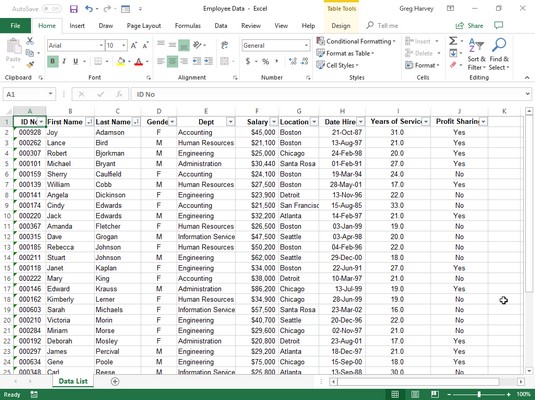
Task: Click the Redo arrow icon
Action: point(107,9)
